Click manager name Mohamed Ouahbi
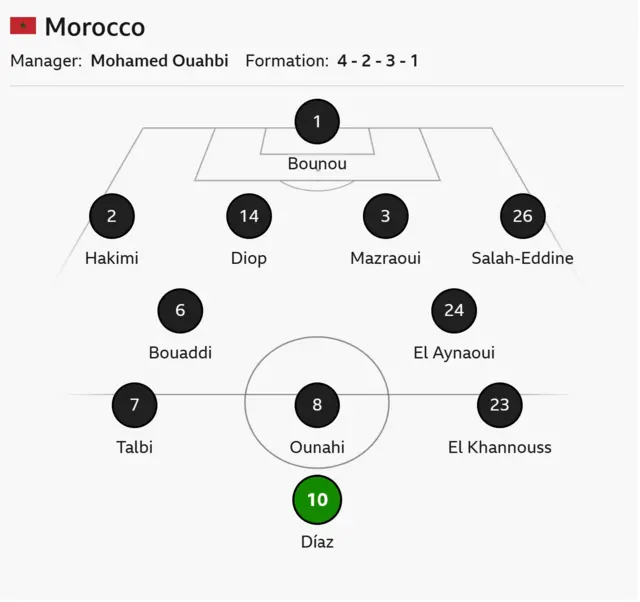The image size is (640, 602). (x=160, y=60)
